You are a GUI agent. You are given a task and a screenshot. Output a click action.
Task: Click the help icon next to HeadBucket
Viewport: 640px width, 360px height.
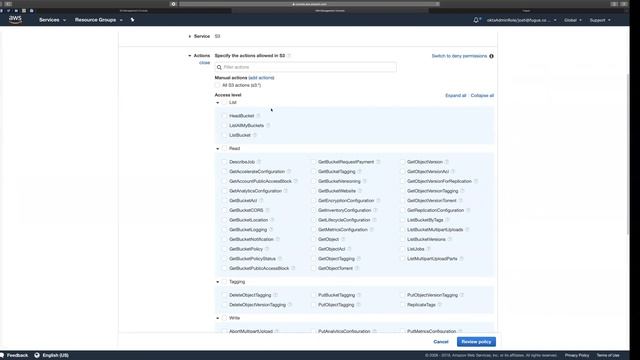(x=258, y=116)
